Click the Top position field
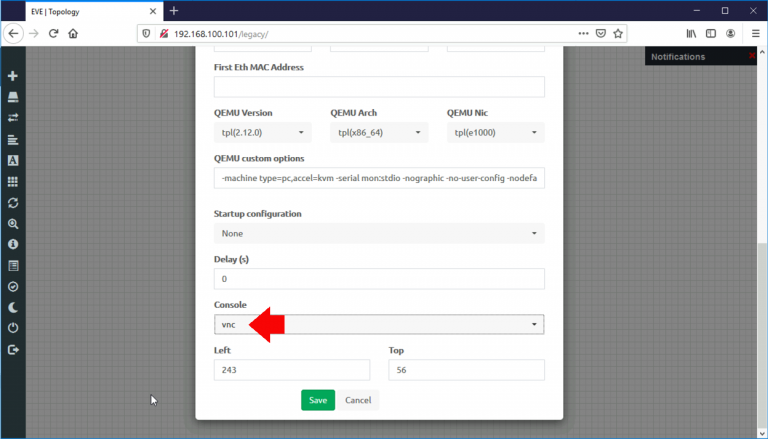Viewport: 768px width, 439px height. point(466,370)
